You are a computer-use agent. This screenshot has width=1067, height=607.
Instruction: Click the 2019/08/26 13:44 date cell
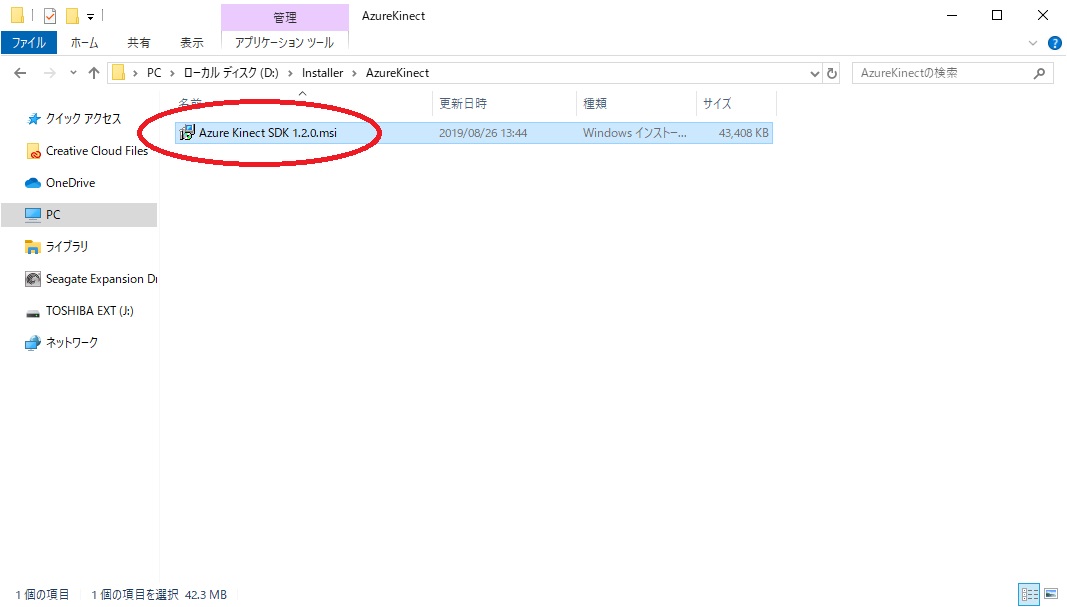pos(482,133)
